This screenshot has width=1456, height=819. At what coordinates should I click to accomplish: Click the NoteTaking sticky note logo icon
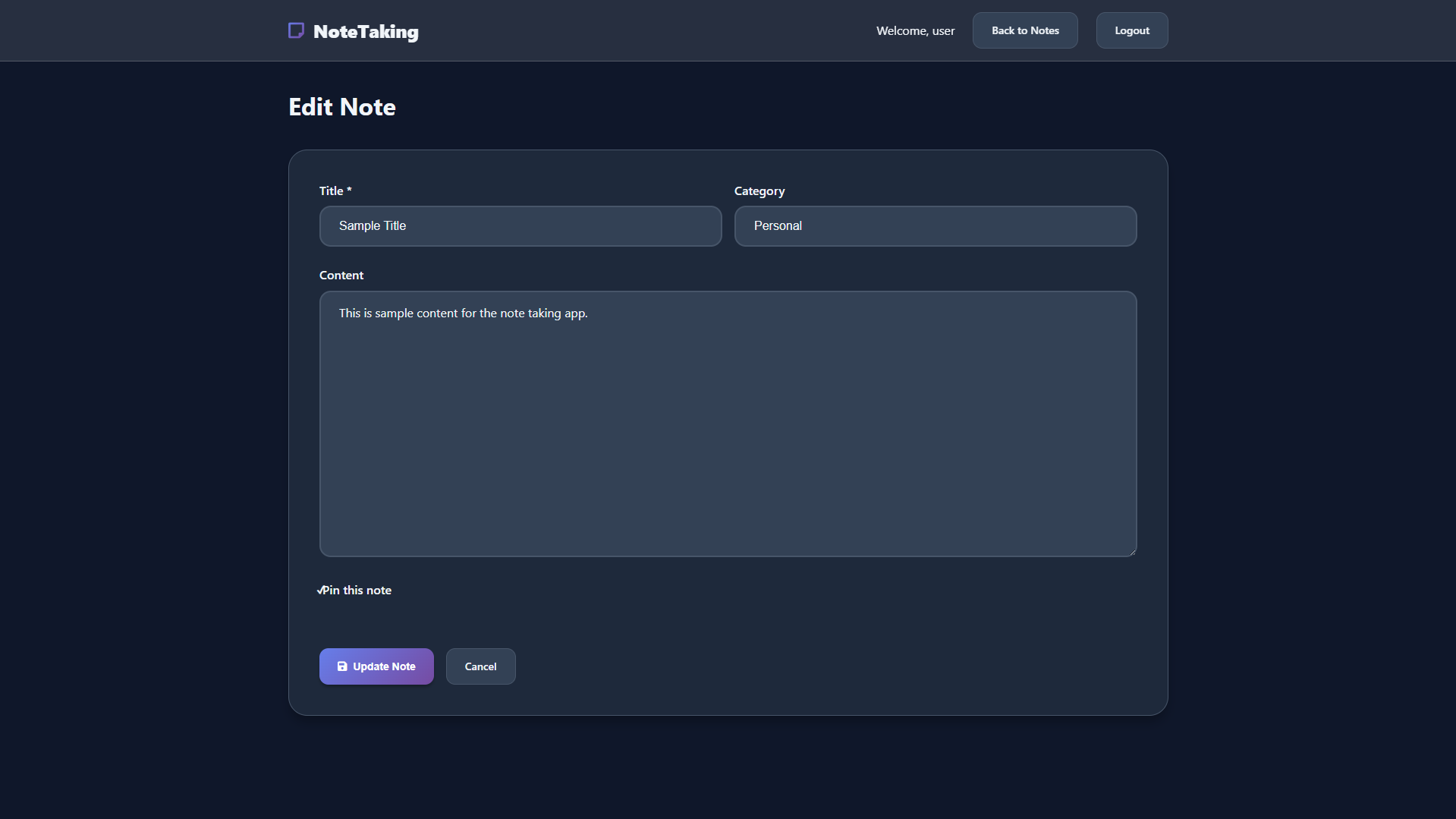(x=296, y=30)
